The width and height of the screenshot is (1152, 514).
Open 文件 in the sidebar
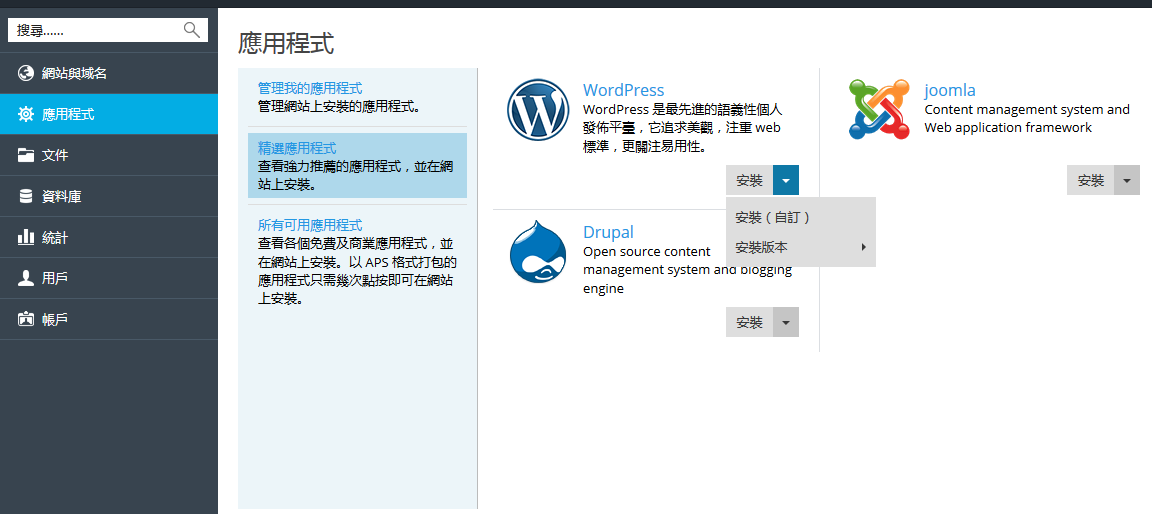click(x=109, y=155)
